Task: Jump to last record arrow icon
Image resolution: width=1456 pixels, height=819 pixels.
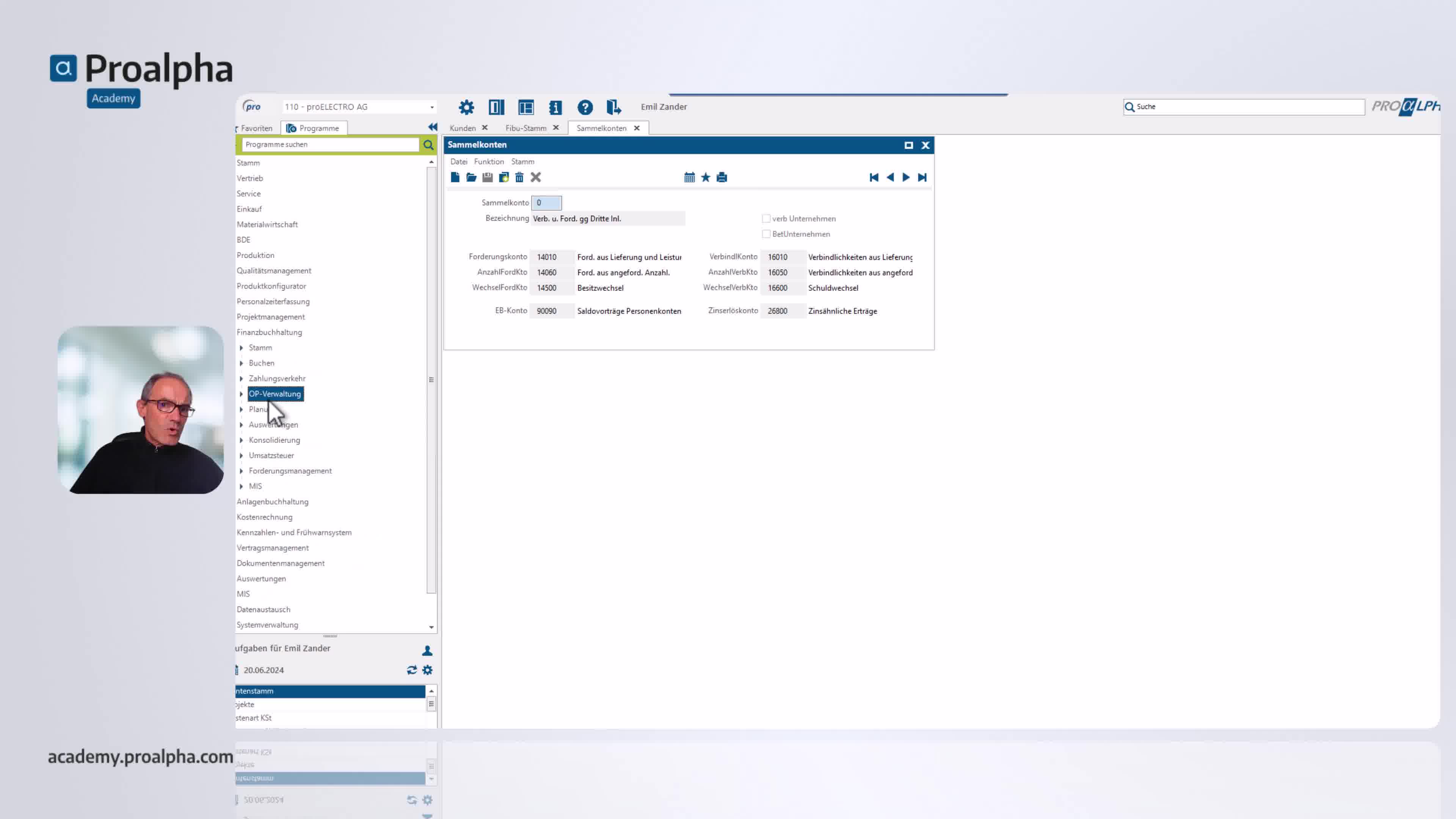Action: coord(923,177)
